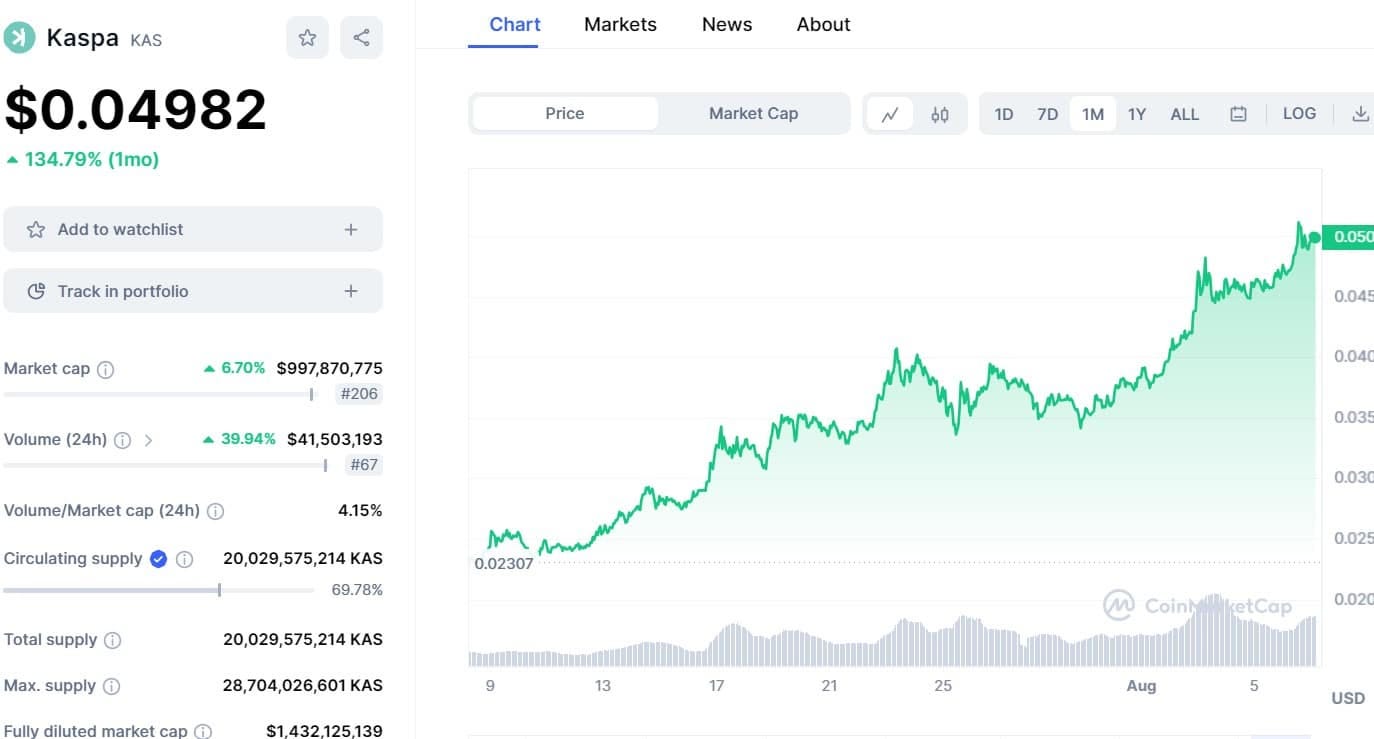Screen dimensions: 1374x739
Task: Click Track in portfolio
Action: (193, 291)
